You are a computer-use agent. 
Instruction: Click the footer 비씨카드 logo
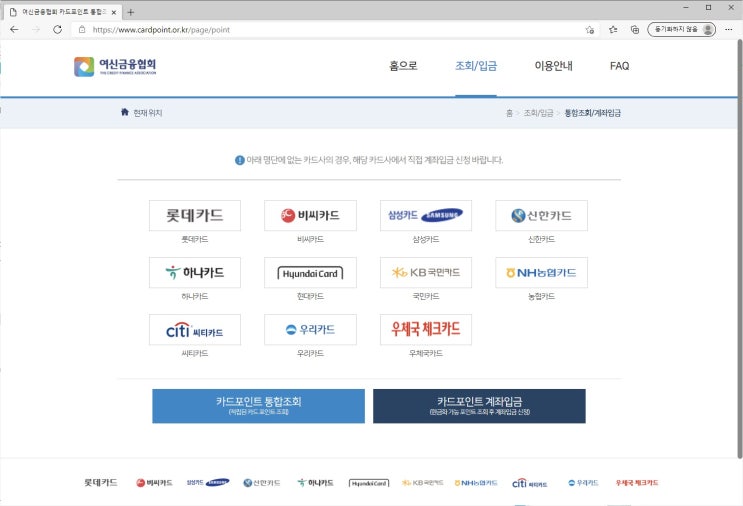(x=154, y=483)
